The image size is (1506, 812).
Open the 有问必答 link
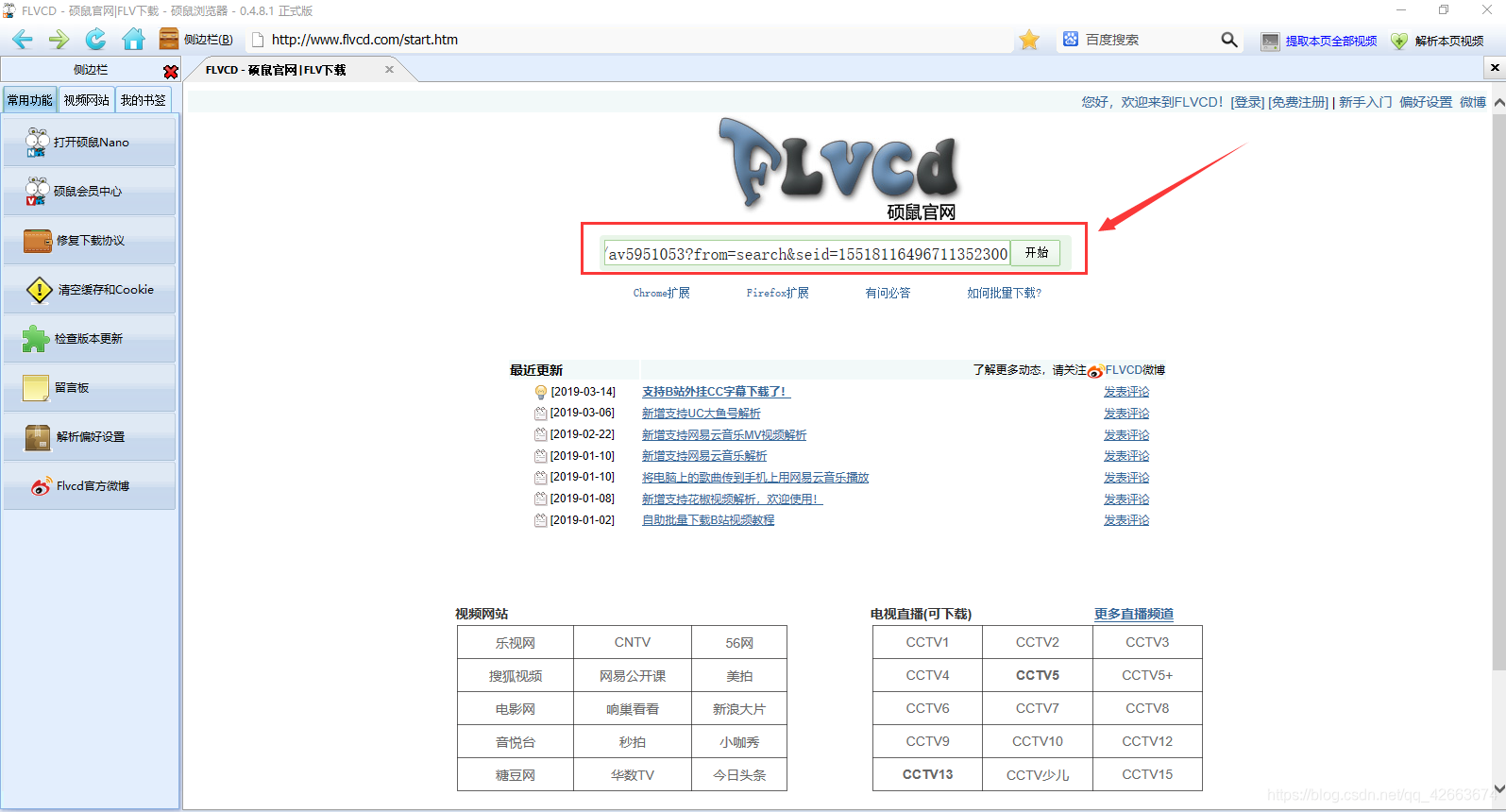click(888, 294)
